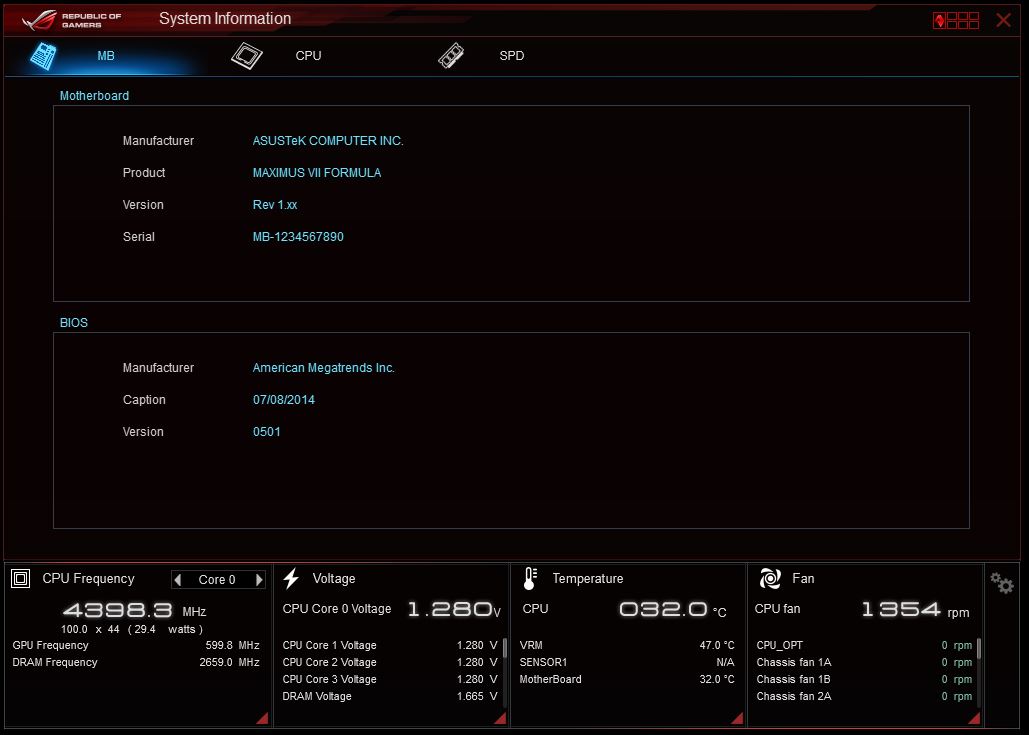Click the Republic of Gamers logo
Screen dimensions: 1029x735
point(72,20)
